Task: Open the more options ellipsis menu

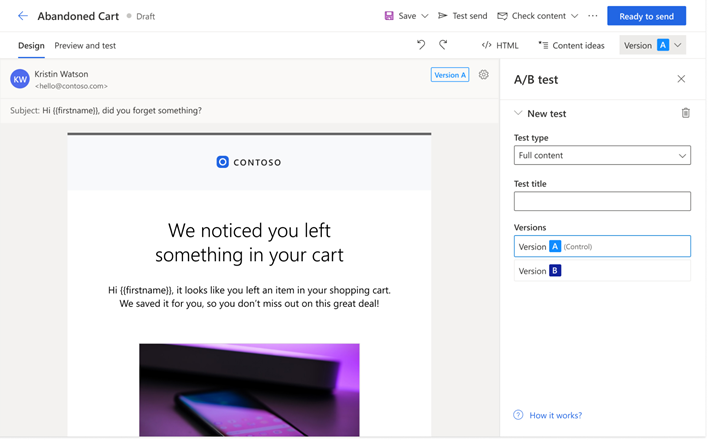Action: pos(593,16)
